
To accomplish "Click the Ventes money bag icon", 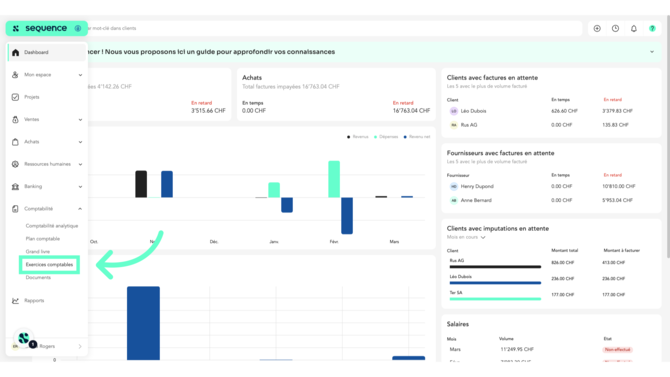I will [x=15, y=120].
